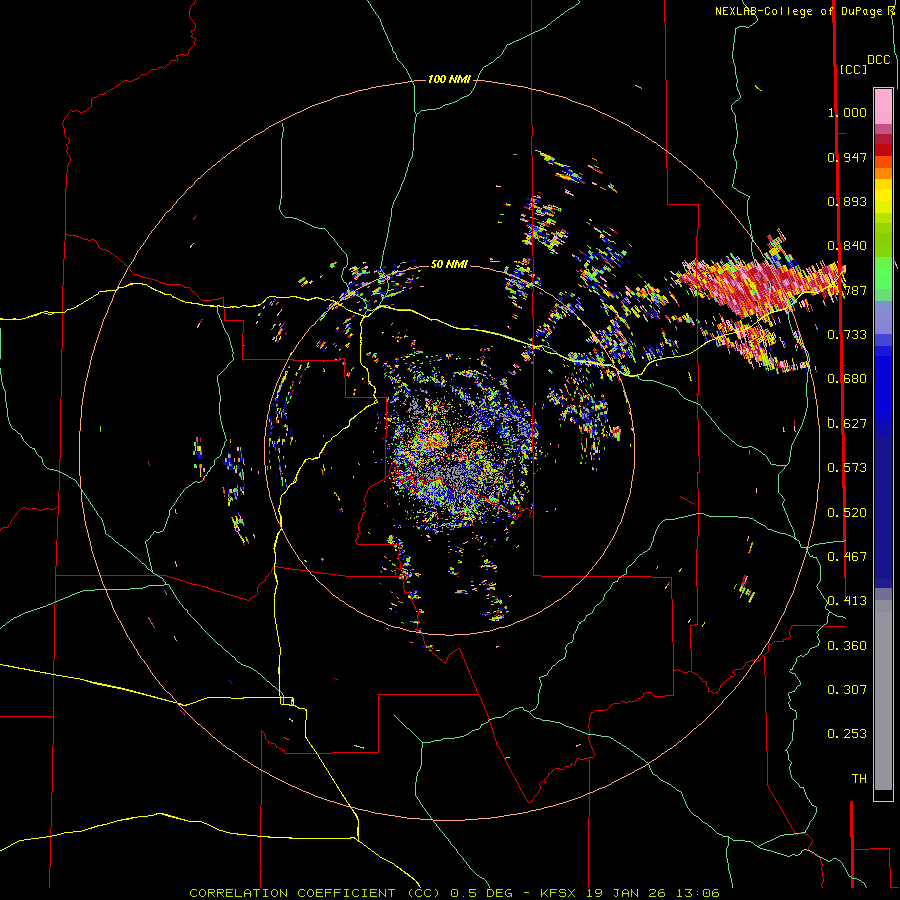Click the 0.253 legend value
Viewport: 900px width, 900px height.
coord(847,734)
